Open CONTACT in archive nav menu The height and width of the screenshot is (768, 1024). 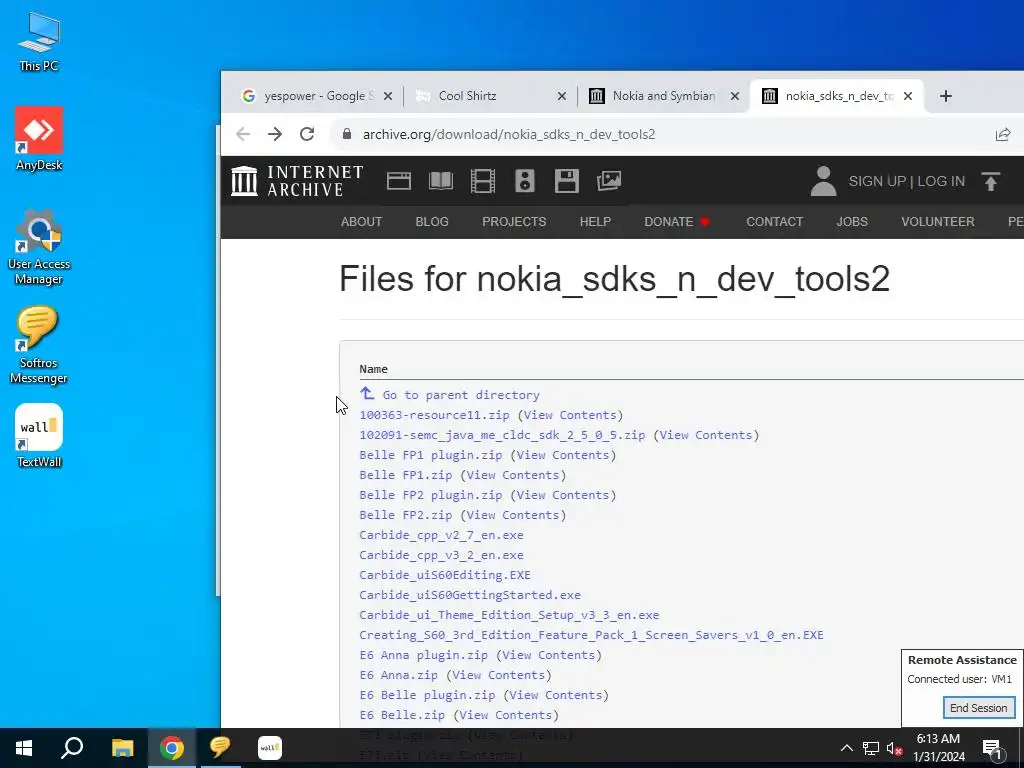coord(775,221)
